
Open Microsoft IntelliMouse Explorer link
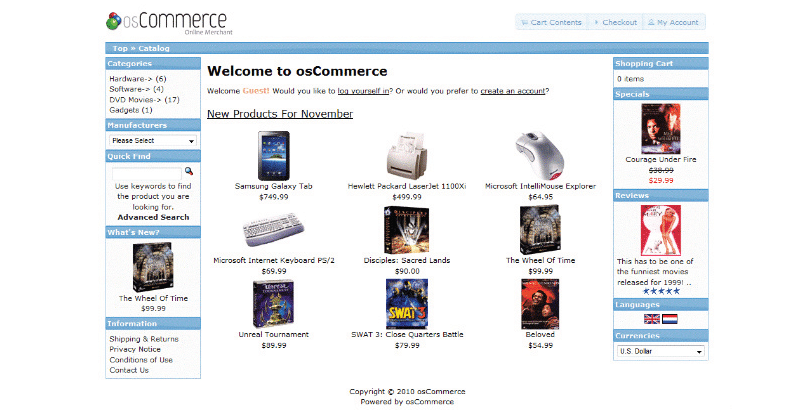(x=540, y=187)
